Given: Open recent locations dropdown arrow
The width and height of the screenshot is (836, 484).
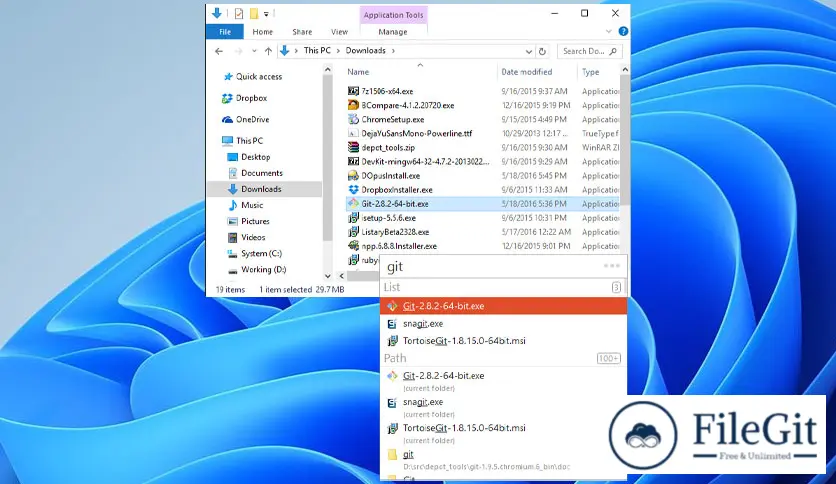Looking at the screenshot, I should click(254, 51).
